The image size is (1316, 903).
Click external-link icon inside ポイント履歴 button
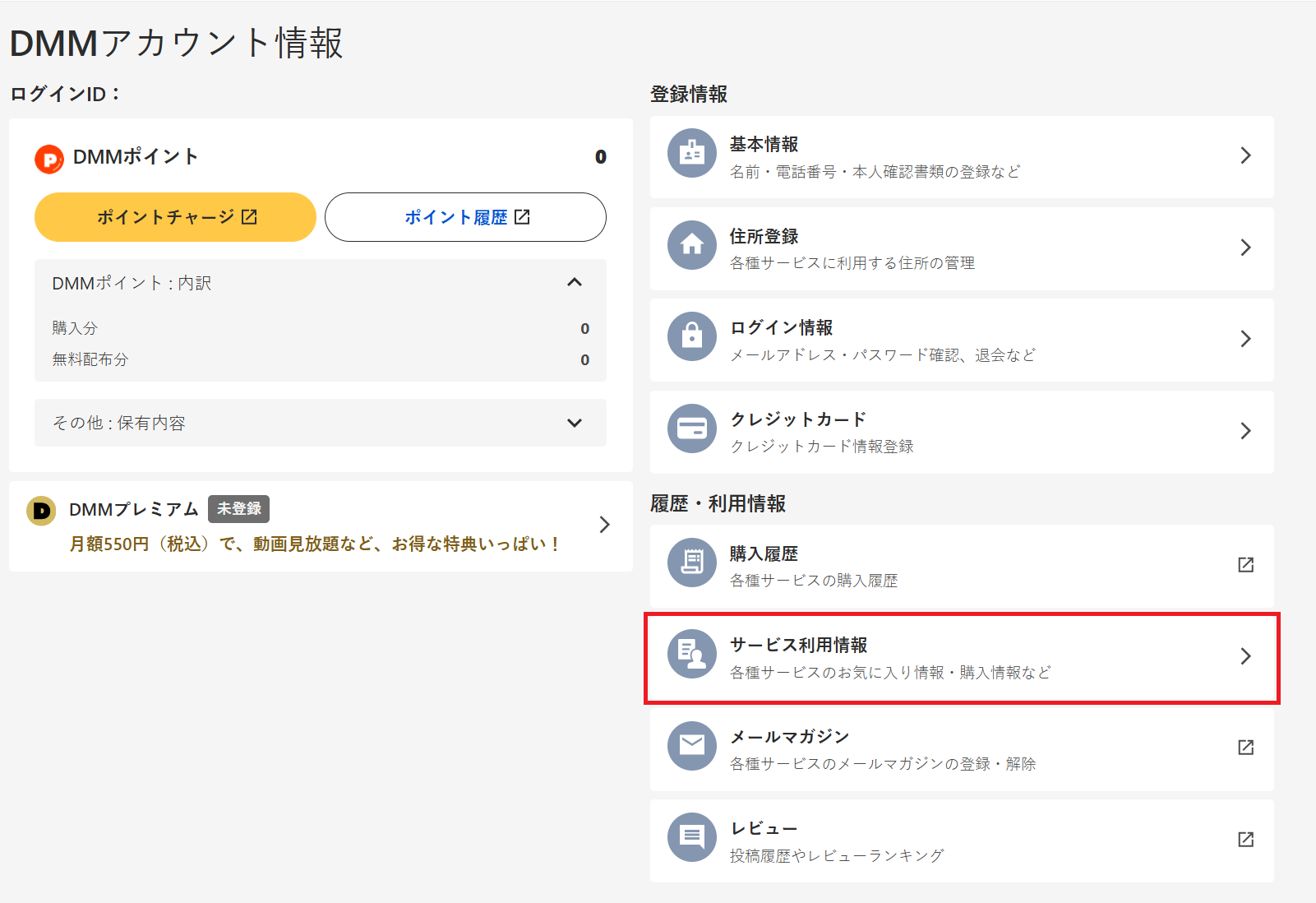tap(522, 217)
